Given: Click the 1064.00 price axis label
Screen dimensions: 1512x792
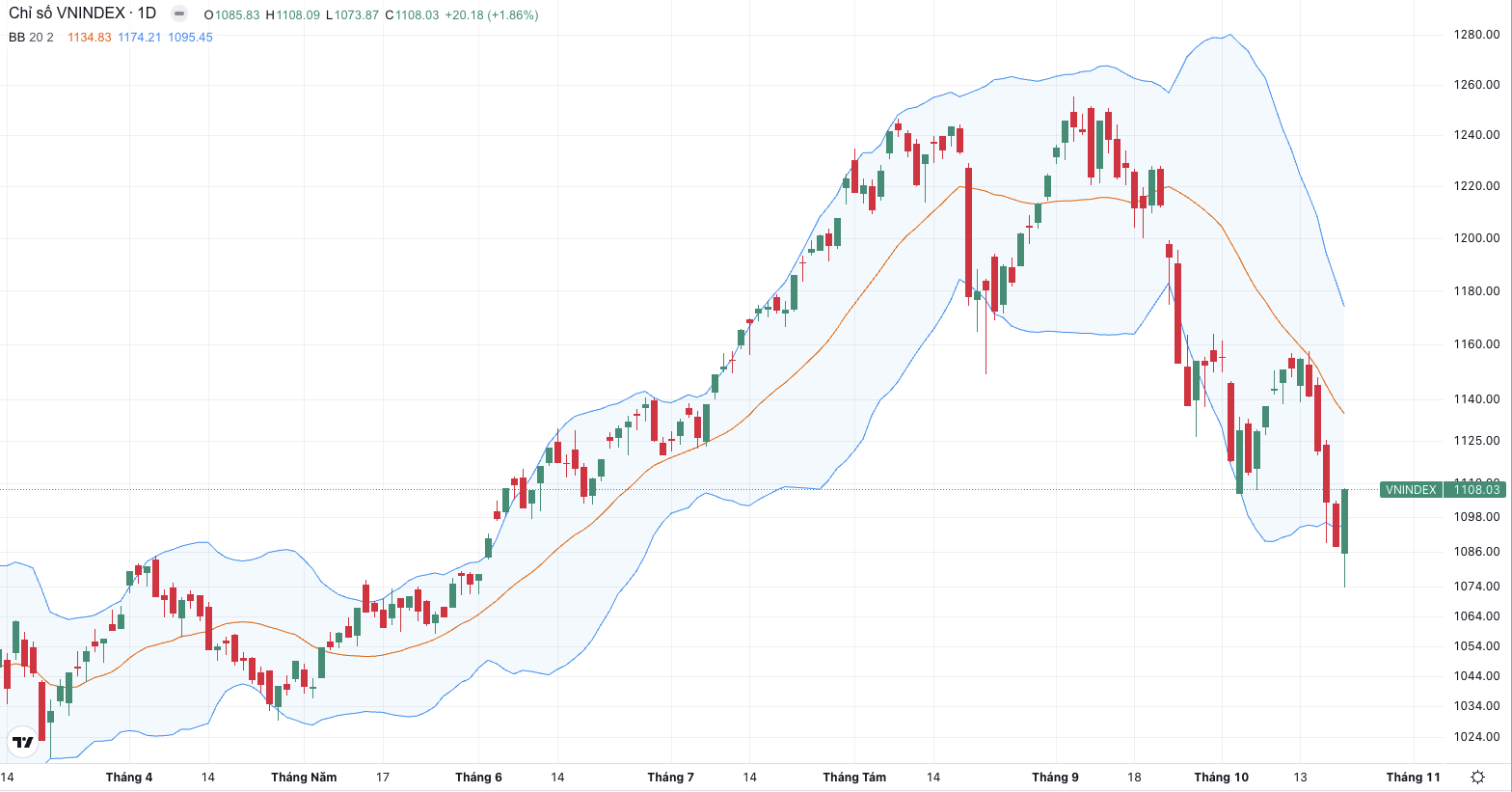Looking at the screenshot, I should 1476,615.
